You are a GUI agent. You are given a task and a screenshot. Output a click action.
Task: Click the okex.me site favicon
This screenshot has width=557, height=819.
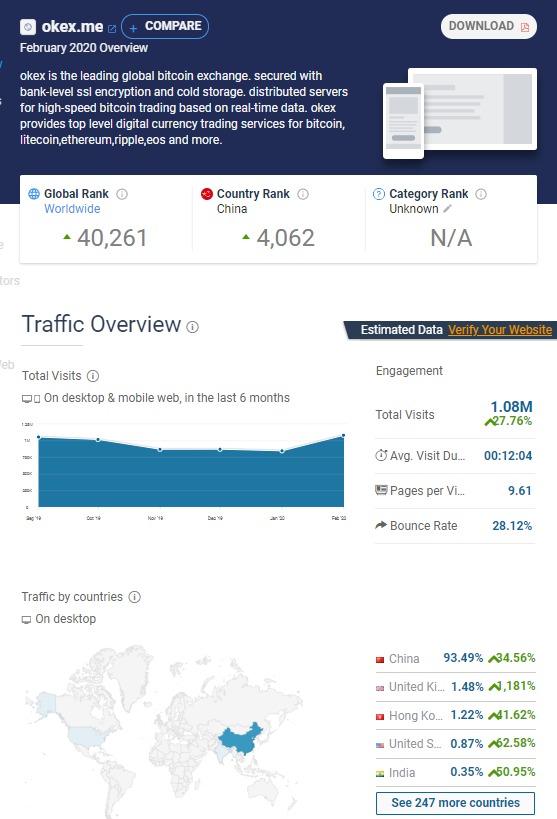click(x=28, y=27)
